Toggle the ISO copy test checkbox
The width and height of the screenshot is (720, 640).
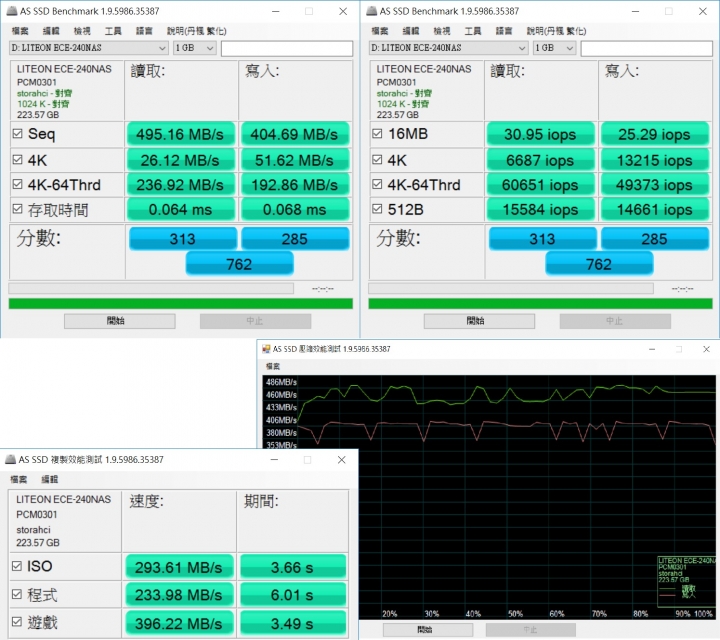17,566
